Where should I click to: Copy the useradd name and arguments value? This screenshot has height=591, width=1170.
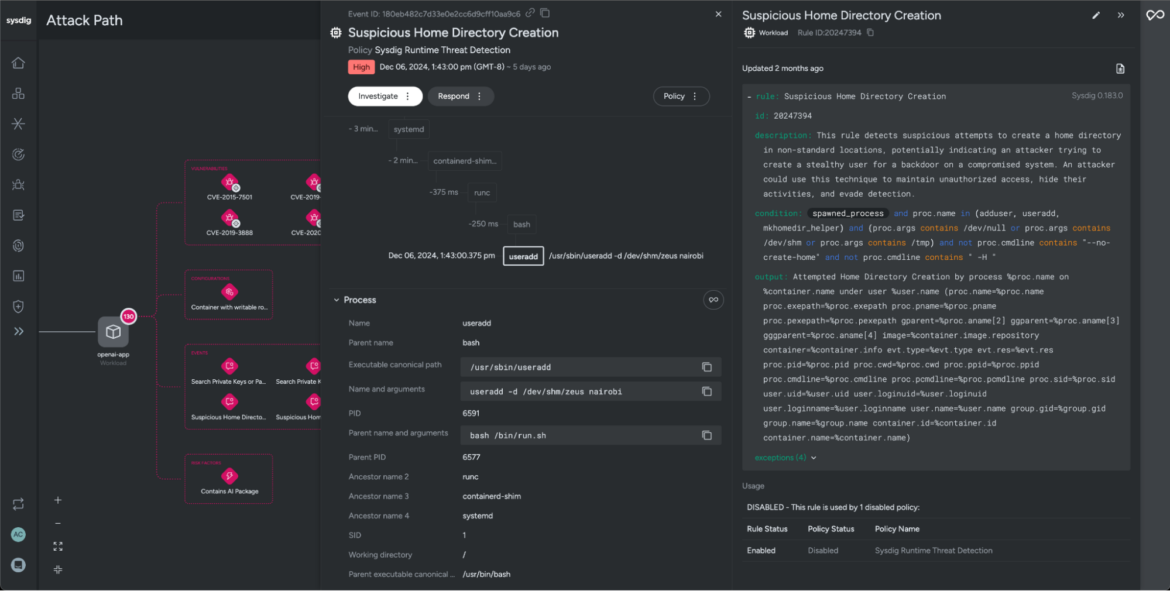707,392
